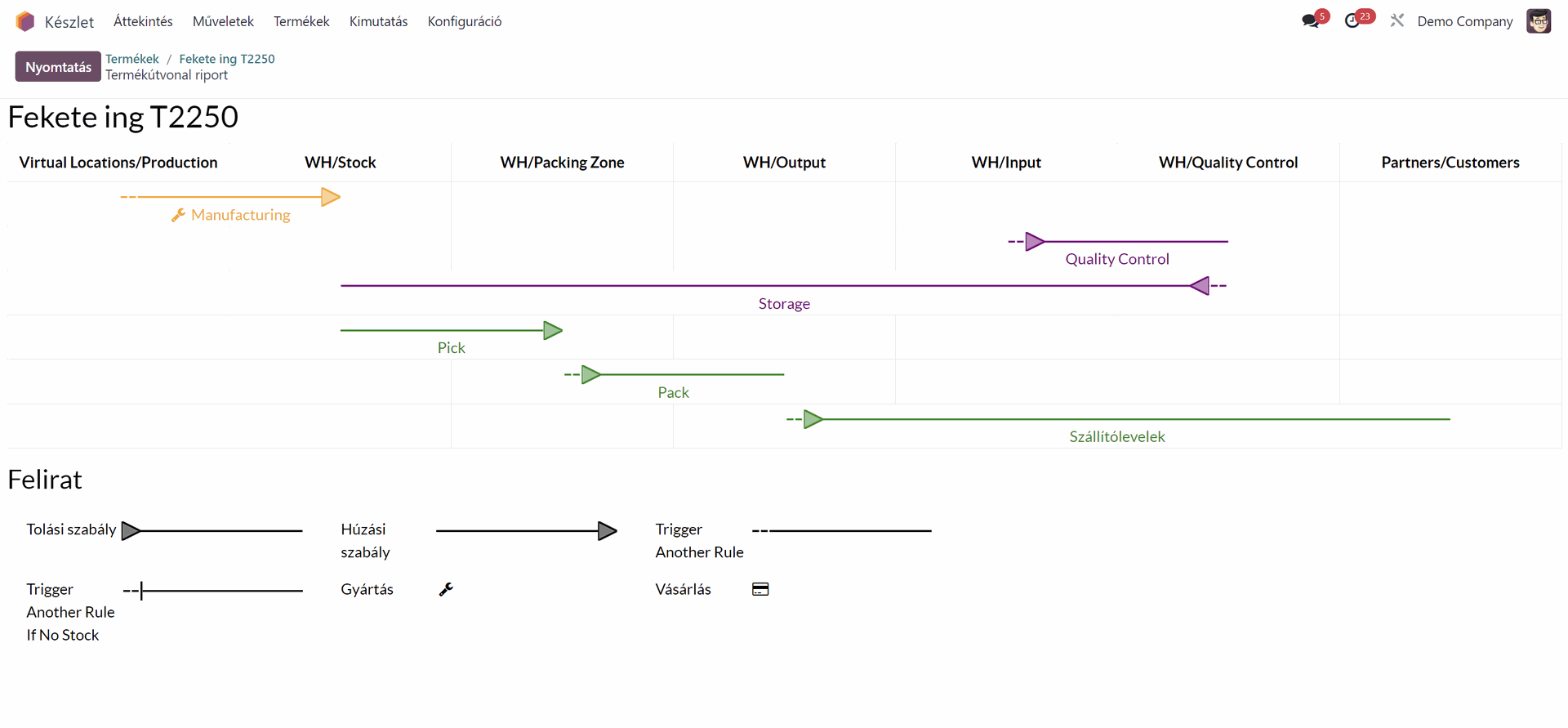Click the debug tools wrench icon
1568x728 pixels.
coord(1397,21)
